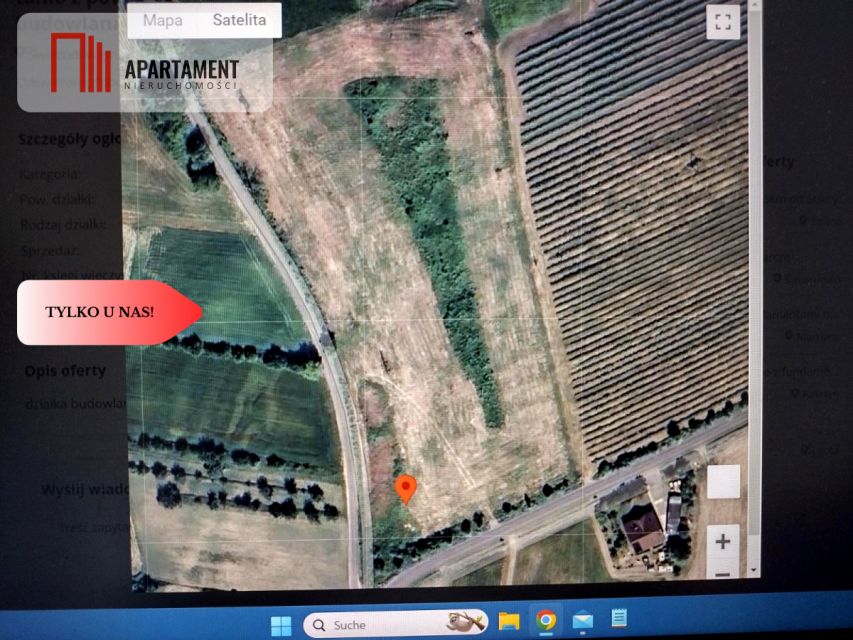Open File Explorer from taskbar
This screenshot has height=640, width=853.
click(x=509, y=621)
